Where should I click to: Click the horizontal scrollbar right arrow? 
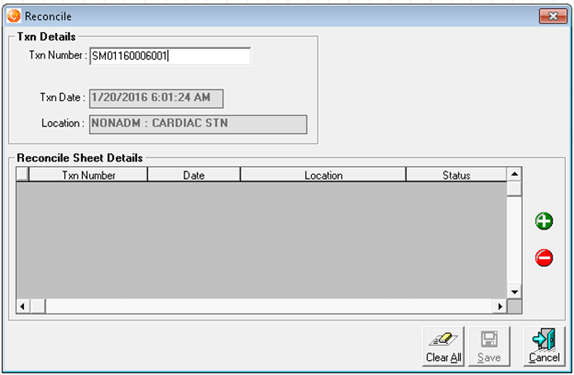click(x=500, y=306)
